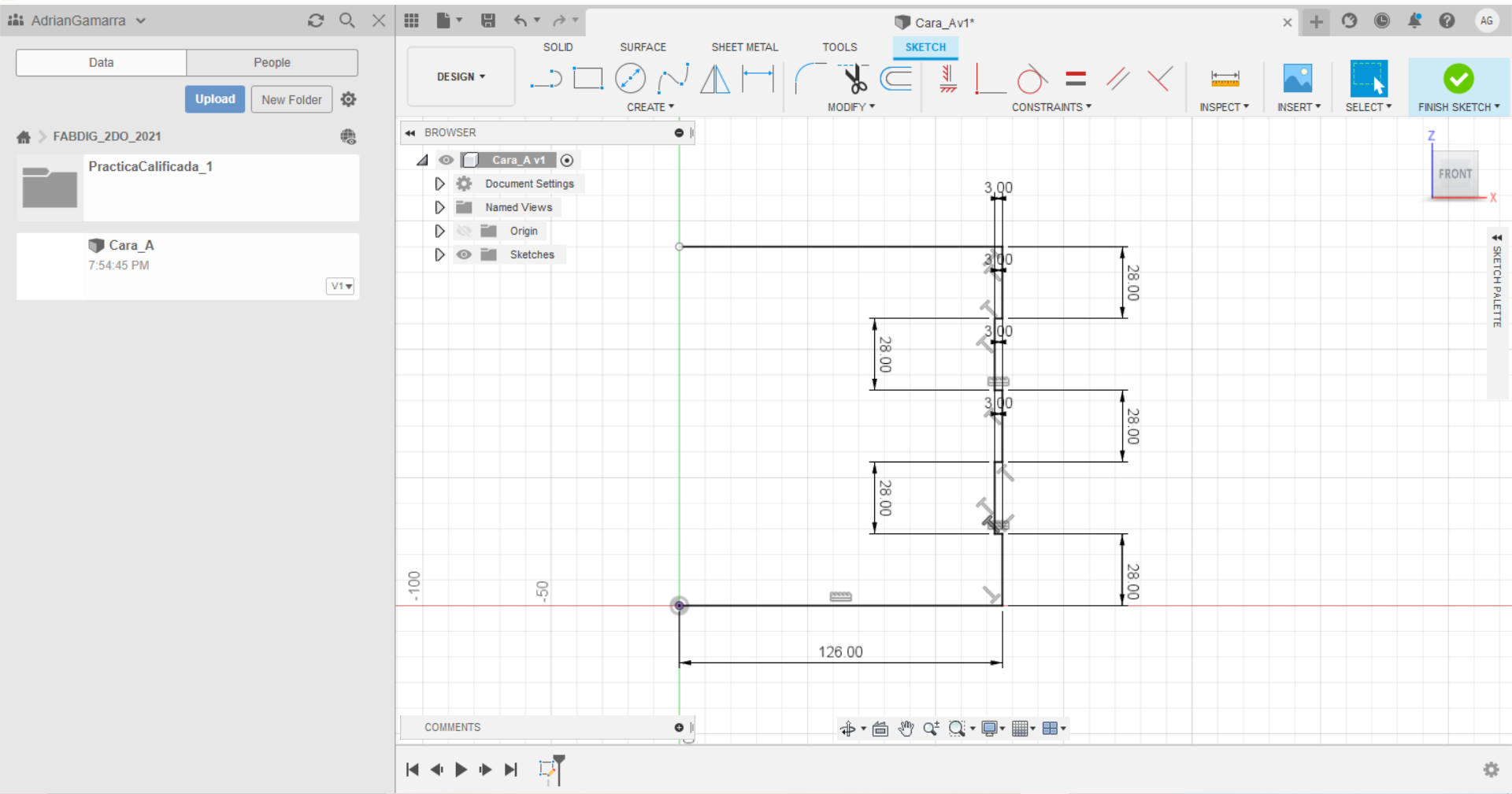Refresh the data panel
Screen dimensions: 1512x794
point(316,20)
